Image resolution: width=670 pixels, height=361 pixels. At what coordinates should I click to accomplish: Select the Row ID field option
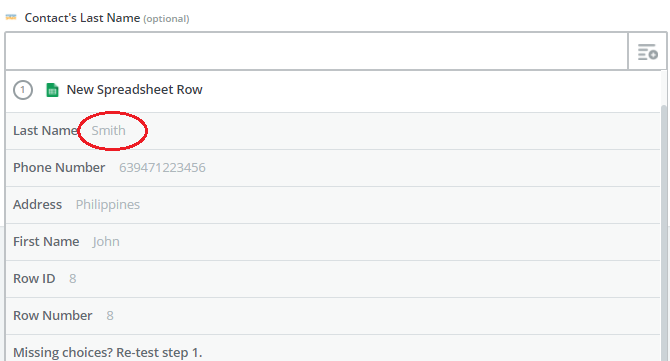tap(333, 279)
